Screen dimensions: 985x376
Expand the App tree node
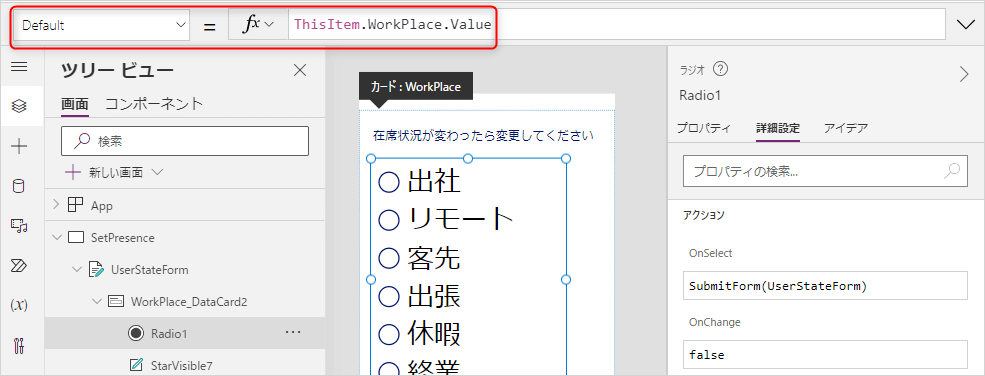(x=57, y=205)
